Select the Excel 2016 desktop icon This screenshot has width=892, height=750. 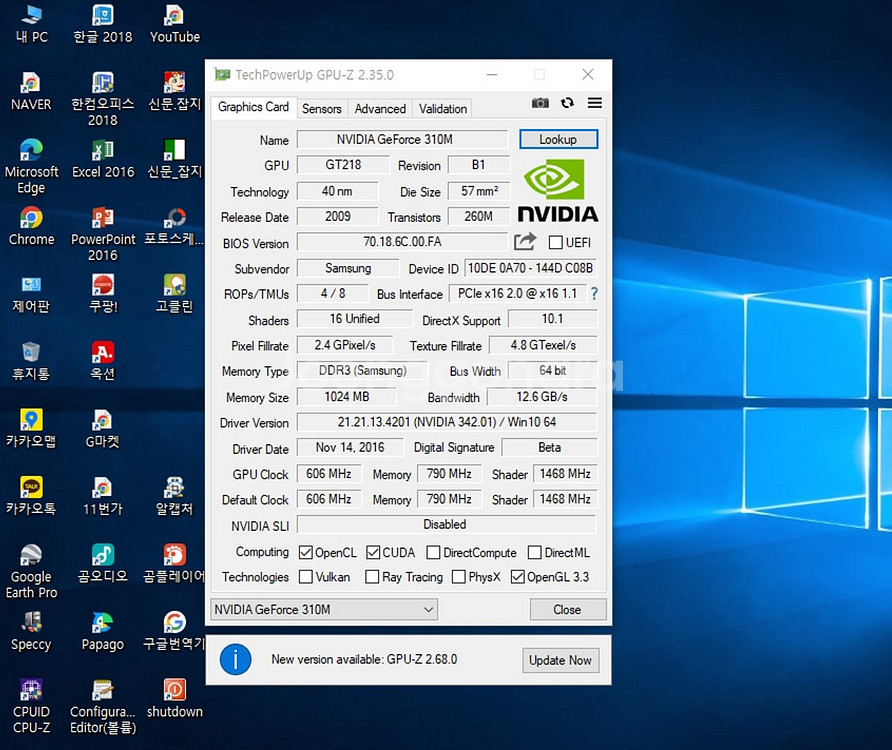pos(103,159)
